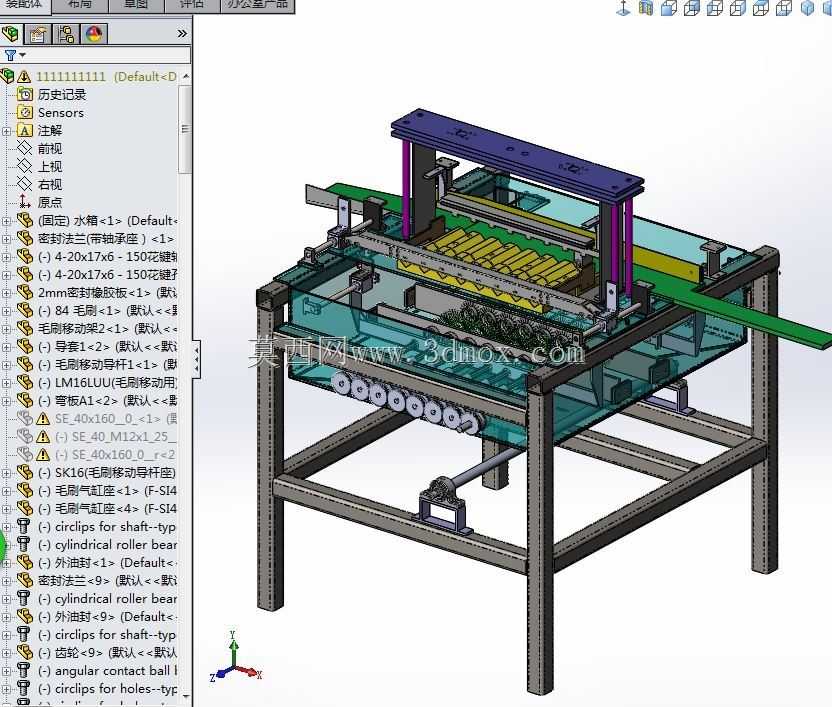832x707 pixels.
Task: Expand the 毛刷移动架2<1> node
Action: point(6,329)
